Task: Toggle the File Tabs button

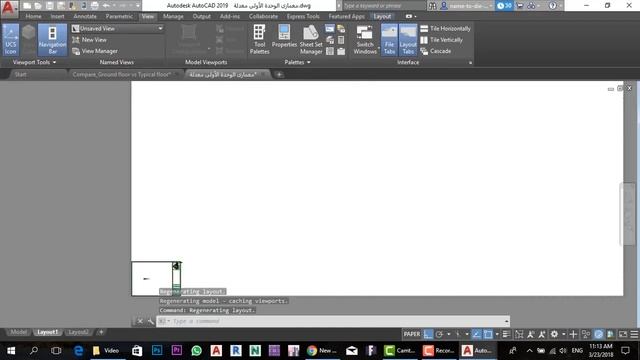Action: (x=389, y=40)
